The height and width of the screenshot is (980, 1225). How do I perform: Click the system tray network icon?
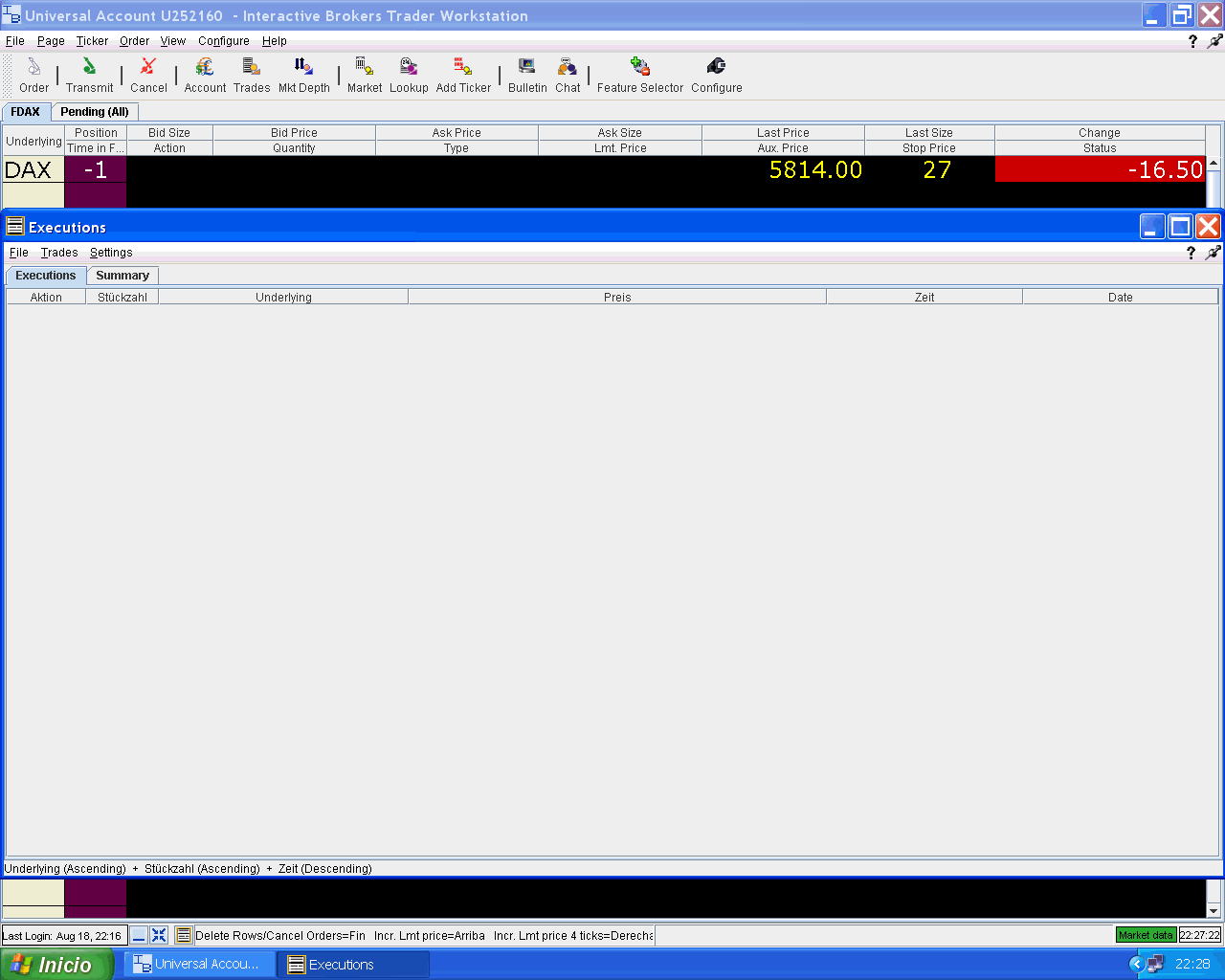1156,964
